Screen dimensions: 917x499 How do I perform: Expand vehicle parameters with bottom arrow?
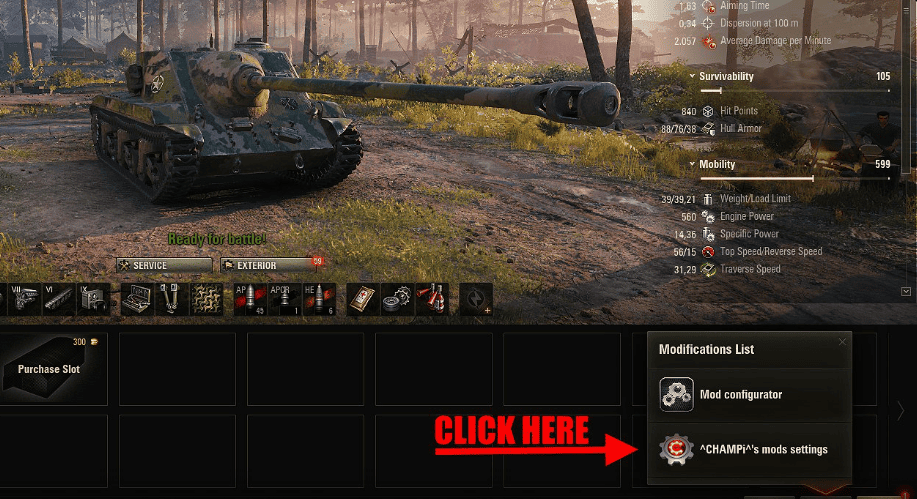(906, 291)
